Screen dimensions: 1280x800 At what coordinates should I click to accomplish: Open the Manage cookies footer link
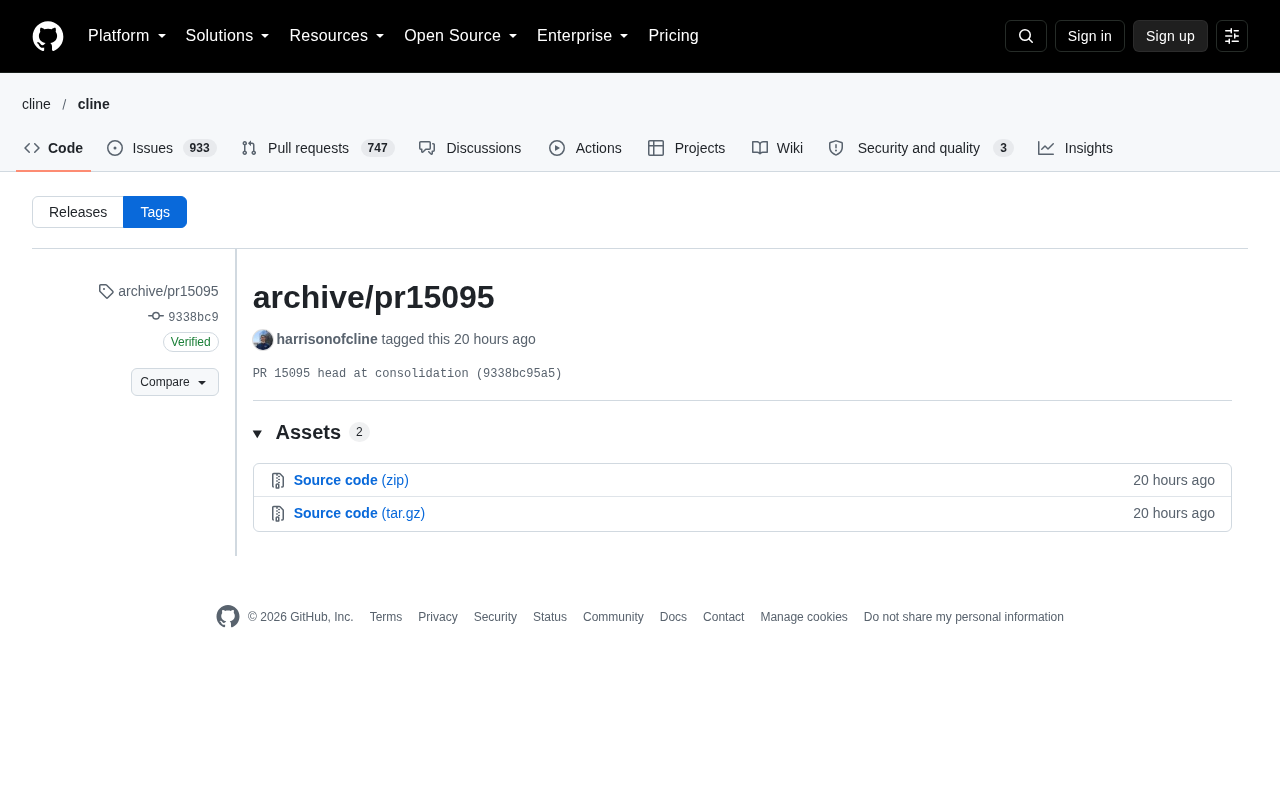tap(804, 617)
